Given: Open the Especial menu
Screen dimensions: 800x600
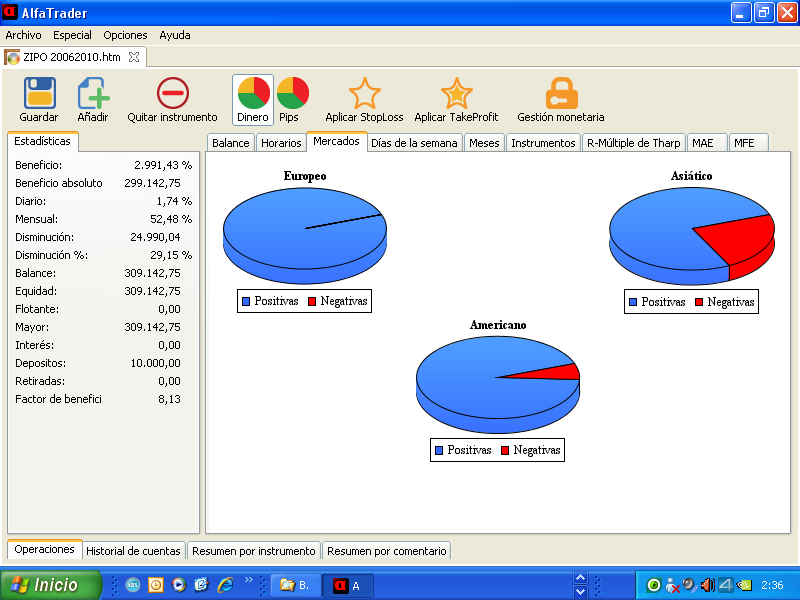Looking at the screenshot, I should click(x=72, y=35).
